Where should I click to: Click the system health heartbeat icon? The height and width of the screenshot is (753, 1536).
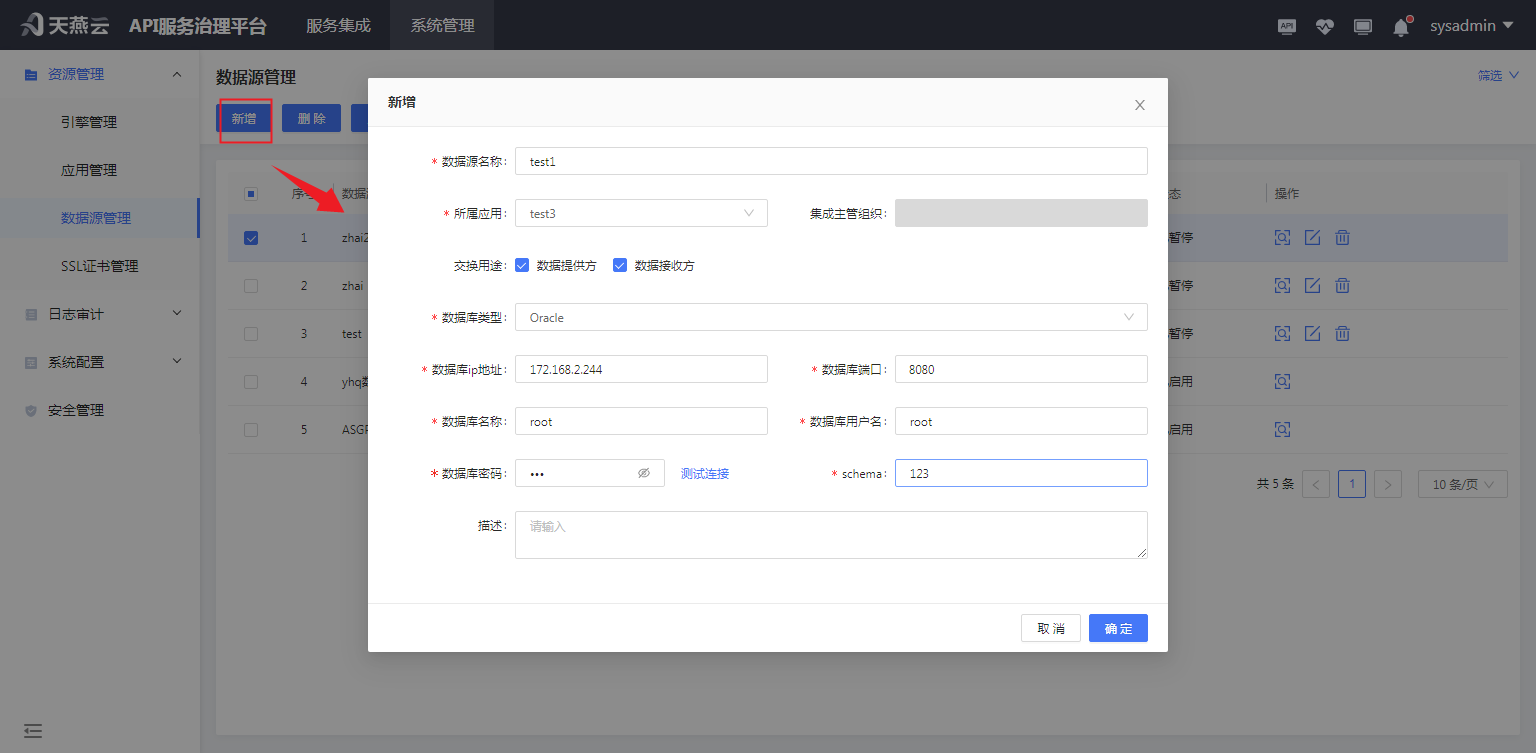click(x=1324, y=26)
